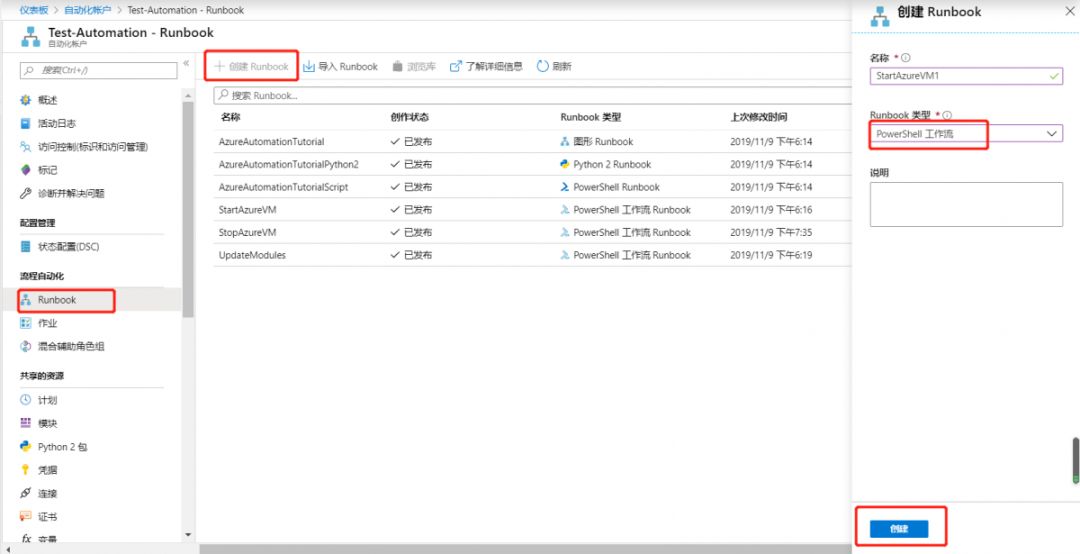This screenshot has width=1080, height=554.
Task: Click 2019/11/9 下午7:35 timestamp cell
Action: (771, 232)
